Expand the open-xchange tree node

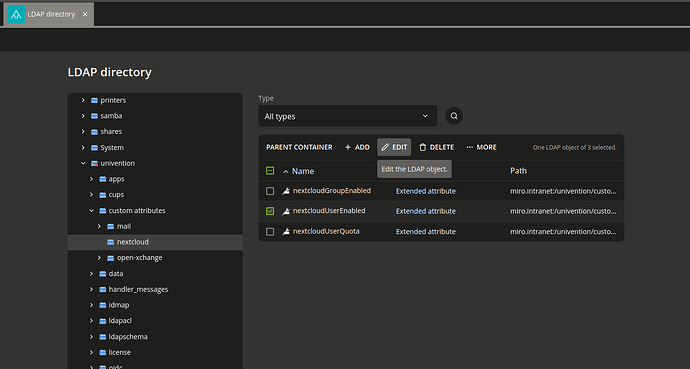click(x=99, y=258)
